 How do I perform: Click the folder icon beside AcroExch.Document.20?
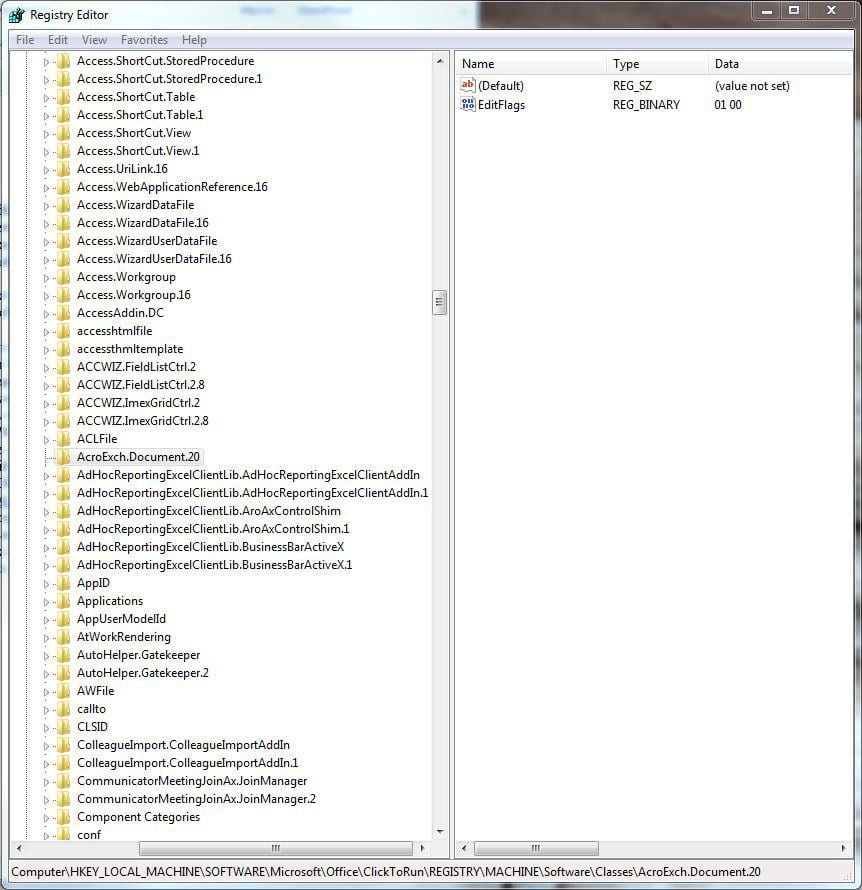62,456
